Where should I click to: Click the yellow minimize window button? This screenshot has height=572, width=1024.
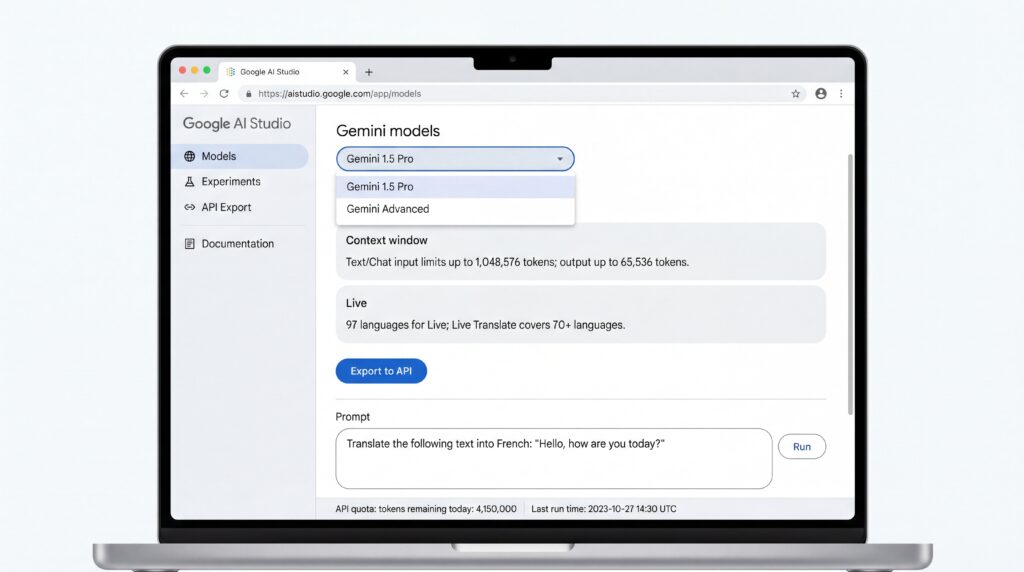(195, 71)
